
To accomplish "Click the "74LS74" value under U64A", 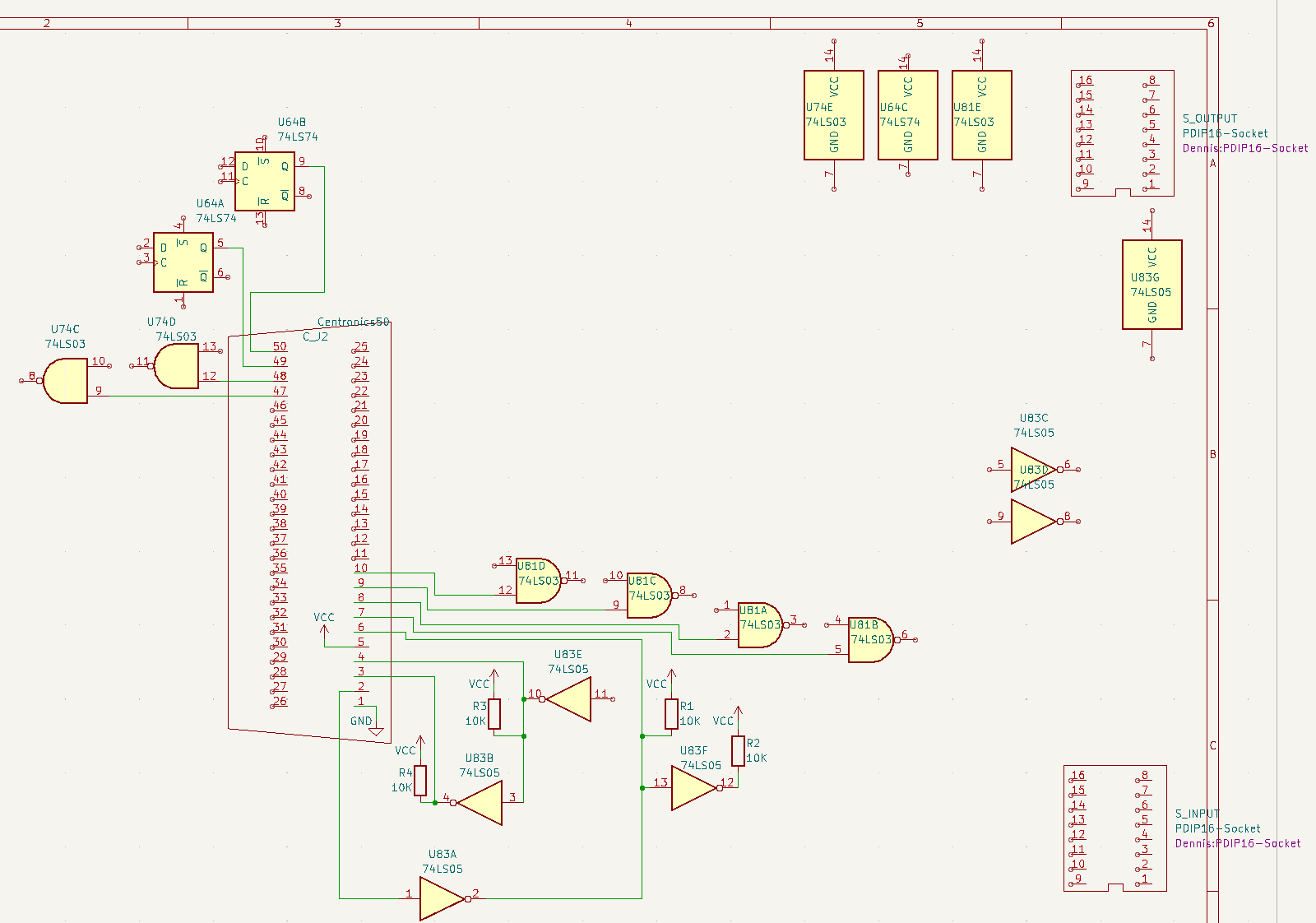I will (x=216, y=218).
